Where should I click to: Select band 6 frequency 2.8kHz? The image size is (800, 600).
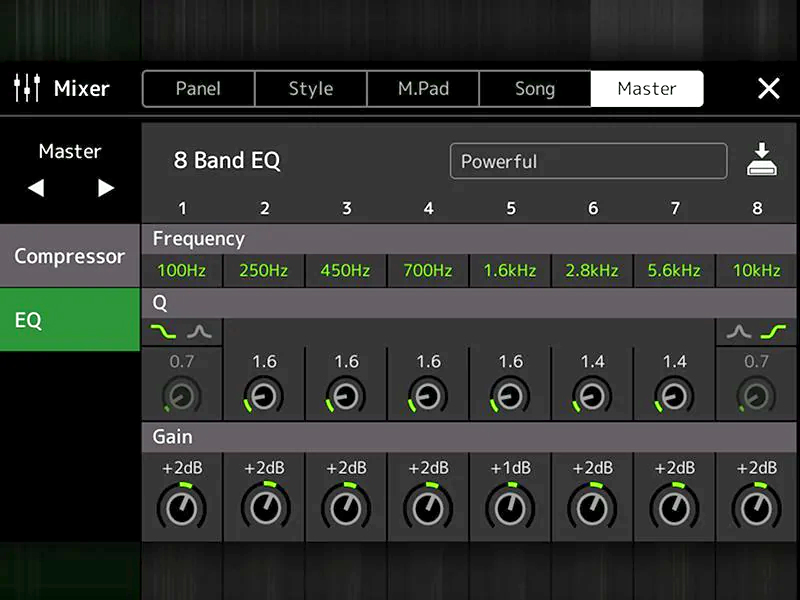point(592,270)
